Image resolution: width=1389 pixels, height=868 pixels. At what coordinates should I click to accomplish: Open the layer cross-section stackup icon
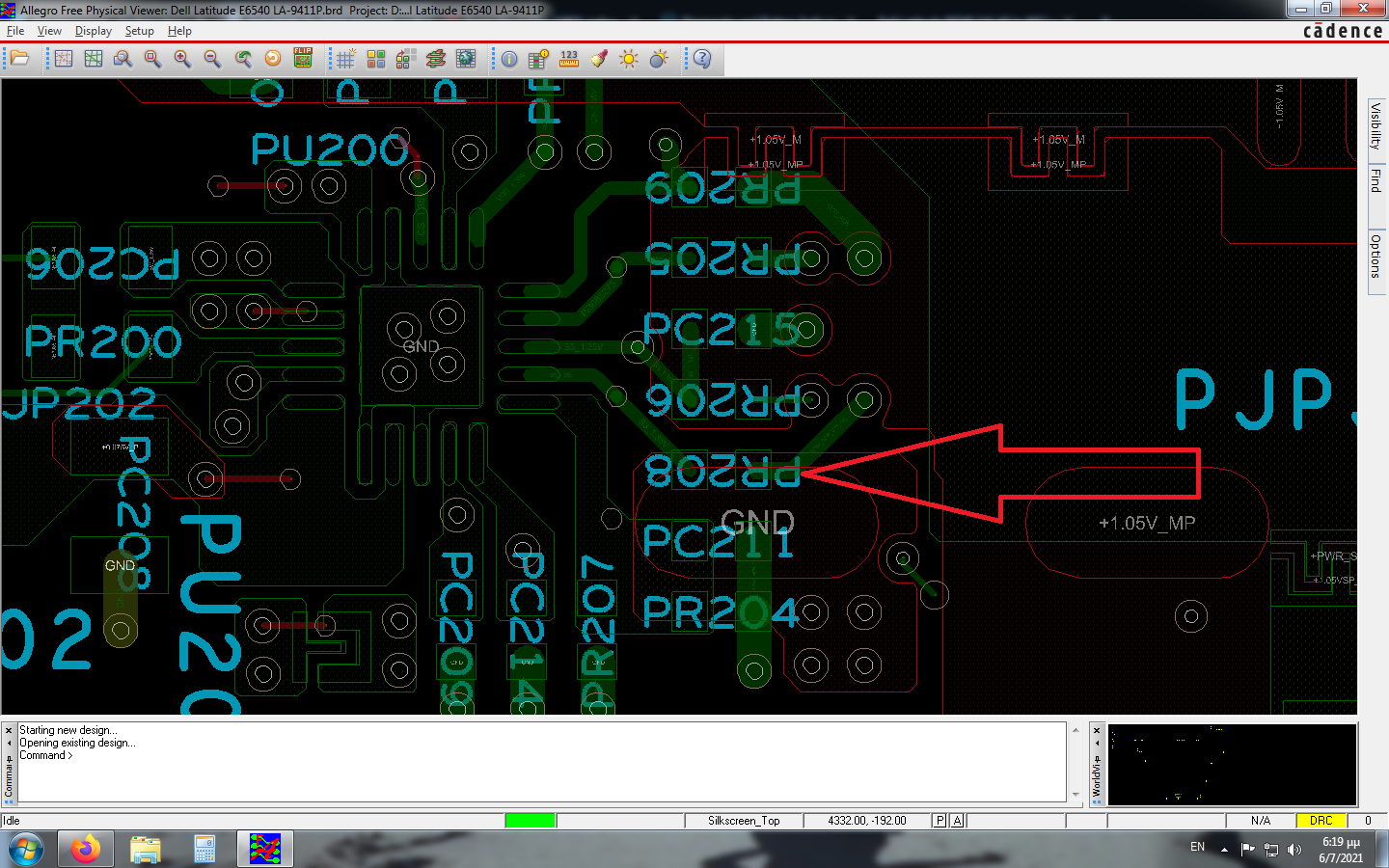click(436, 59)
